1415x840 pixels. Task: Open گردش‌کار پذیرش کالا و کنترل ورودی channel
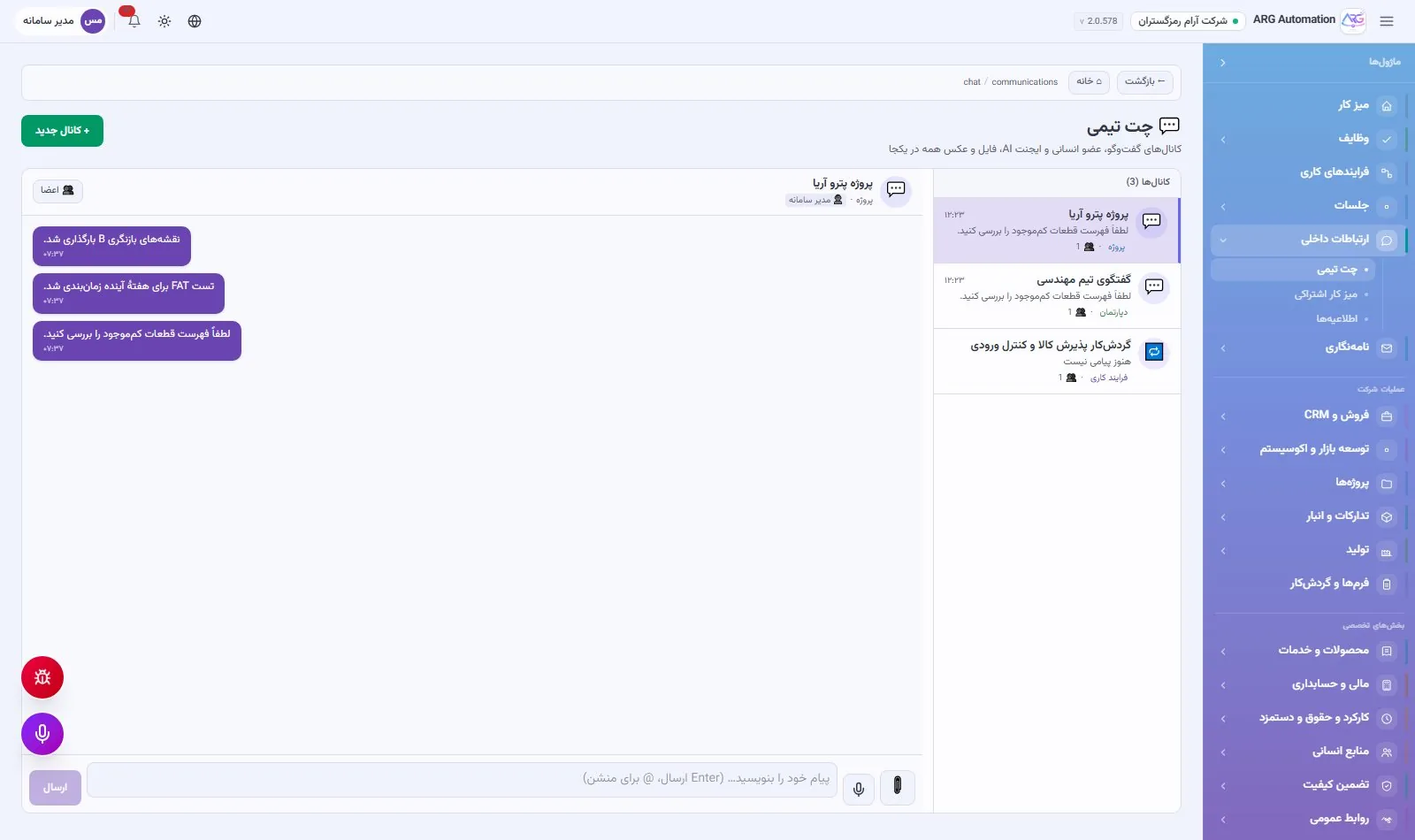tap(1057, 361)
